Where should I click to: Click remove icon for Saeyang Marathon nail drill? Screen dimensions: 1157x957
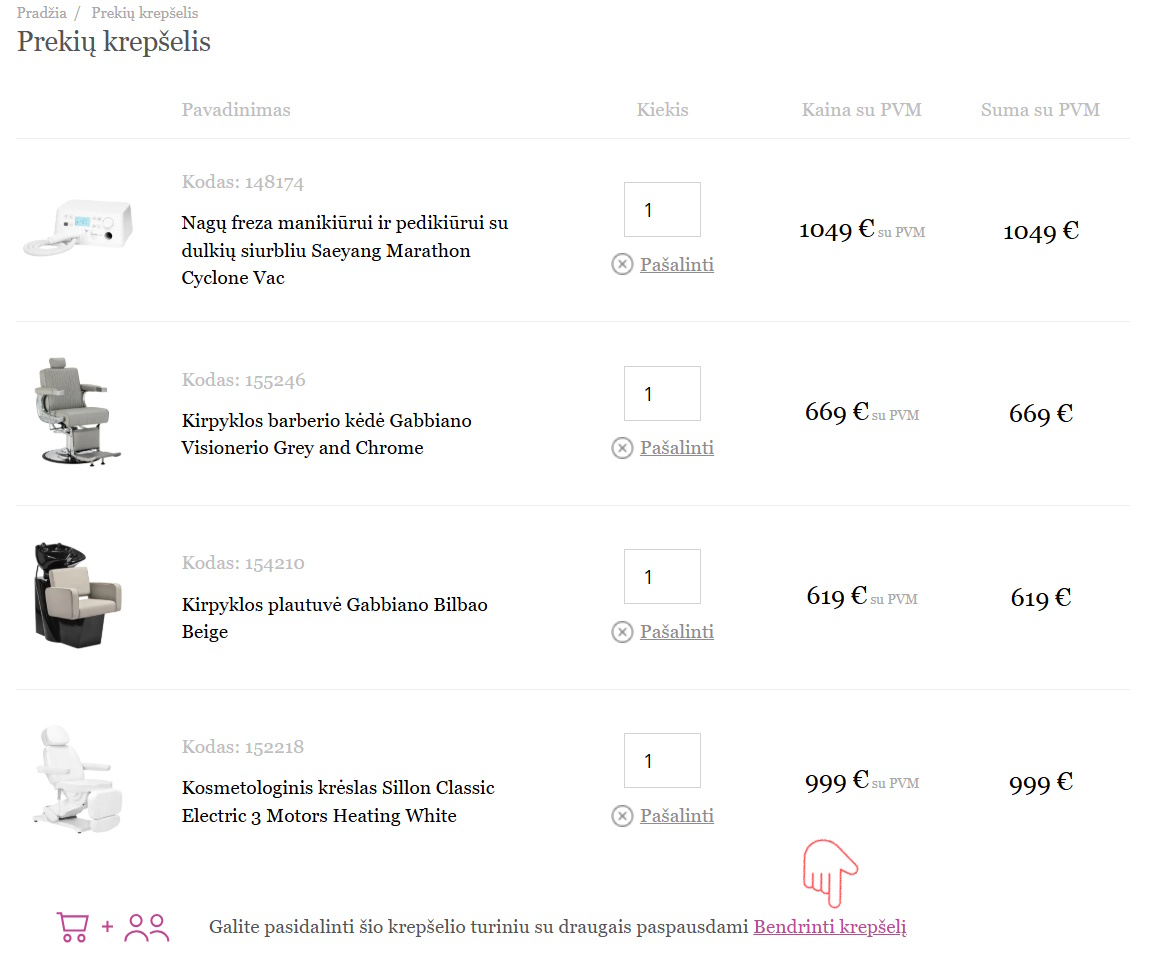tap(622, 264)
